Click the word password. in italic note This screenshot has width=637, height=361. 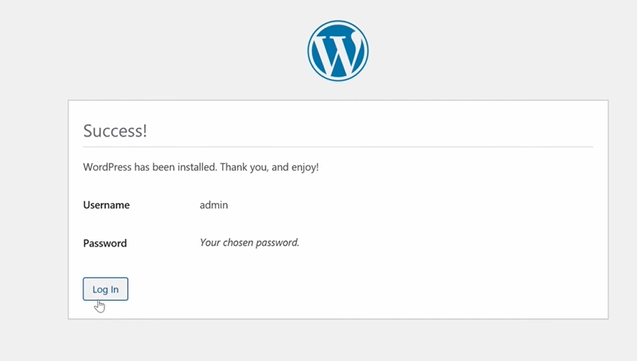click(277, 243)
